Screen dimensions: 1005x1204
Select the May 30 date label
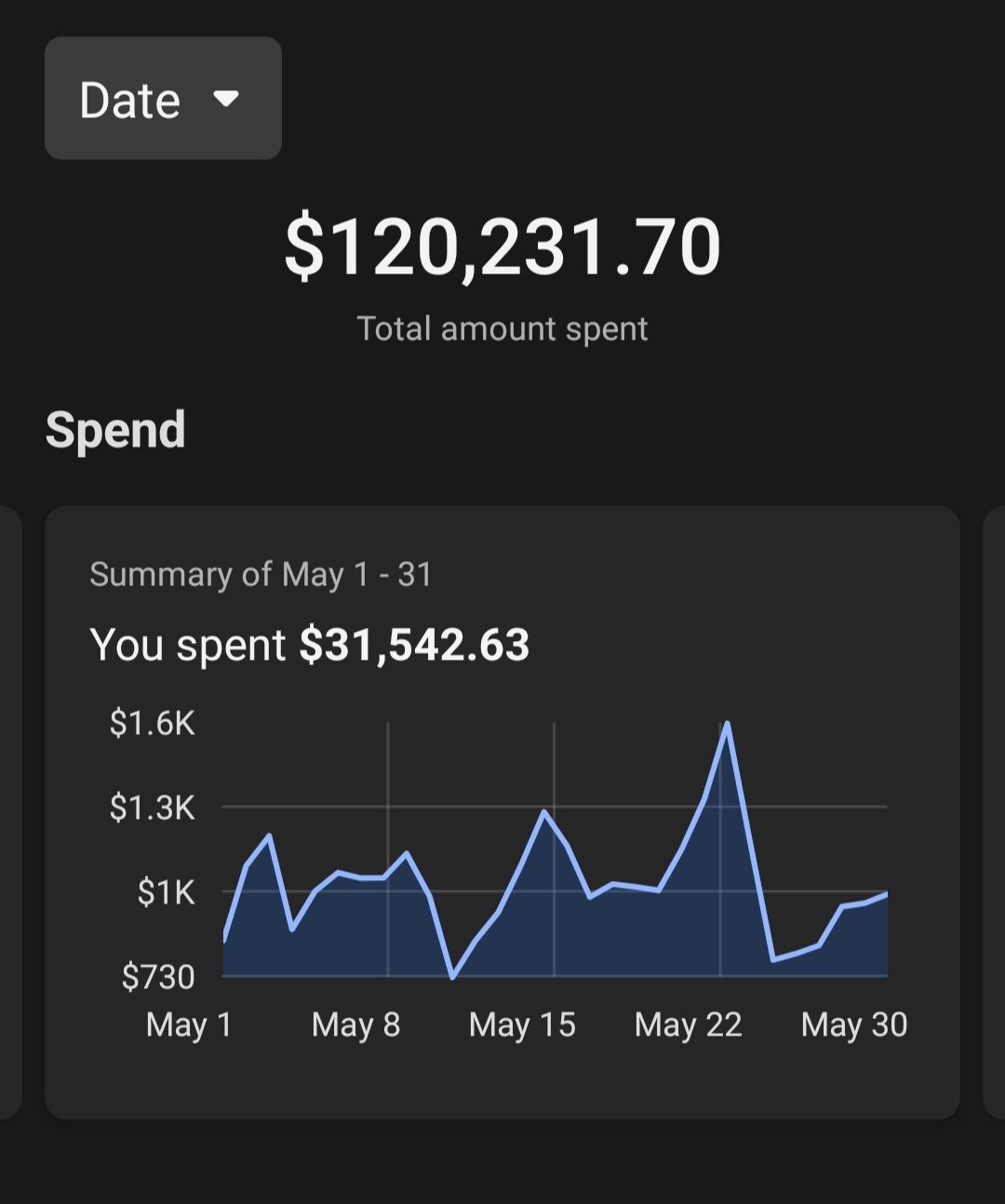click(853, 1024)
